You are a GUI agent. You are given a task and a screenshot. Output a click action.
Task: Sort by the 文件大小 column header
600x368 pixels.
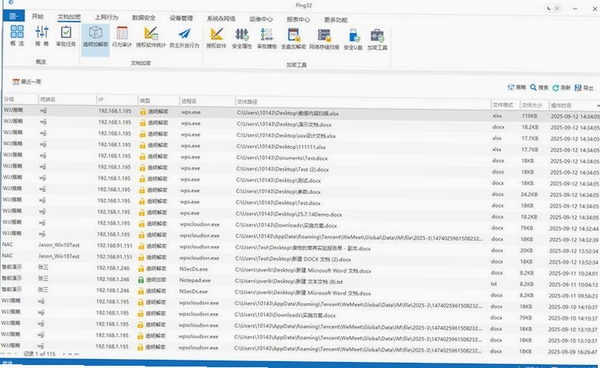point(534,105)
